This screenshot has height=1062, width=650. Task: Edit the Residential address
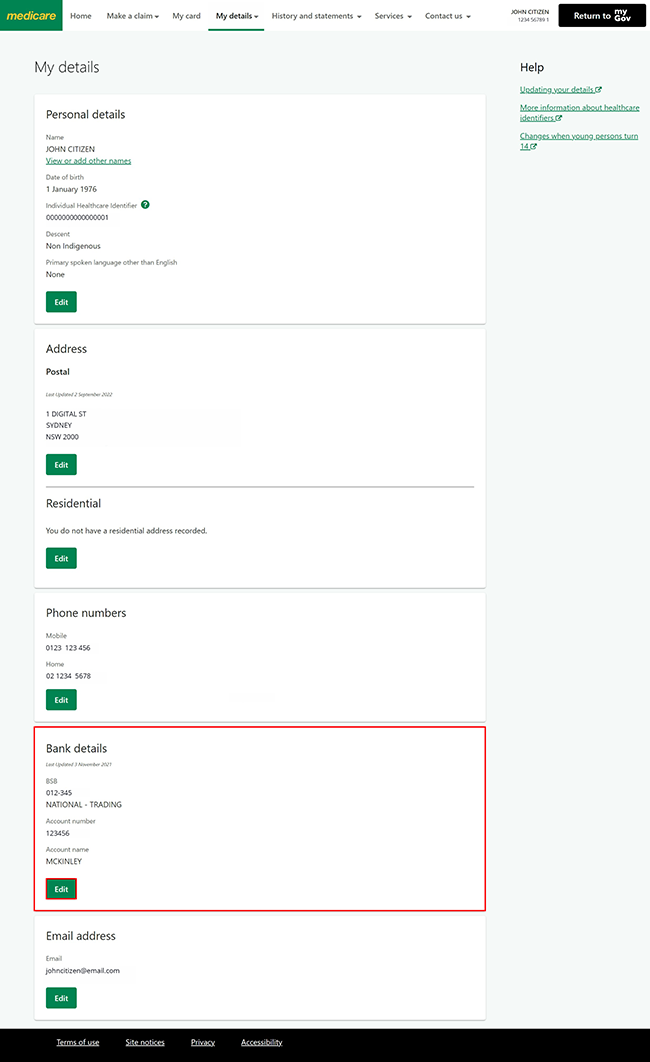(61, 558)
